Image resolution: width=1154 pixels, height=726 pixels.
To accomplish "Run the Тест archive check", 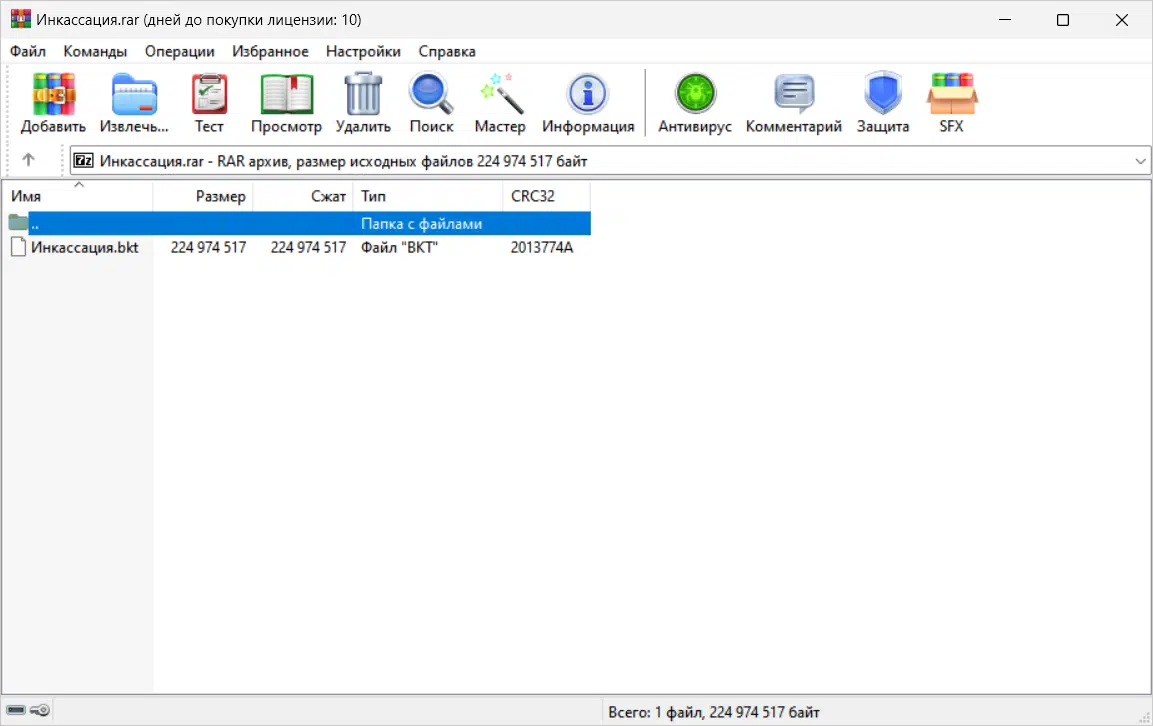I will 210,94.
